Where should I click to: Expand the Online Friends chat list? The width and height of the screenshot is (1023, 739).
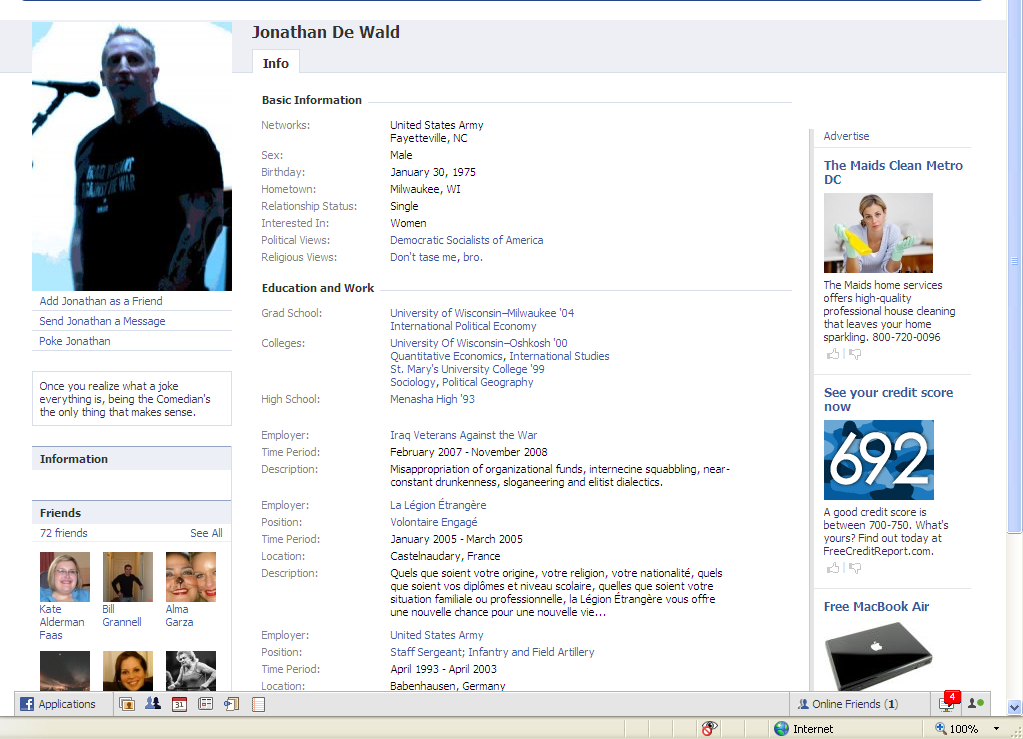coord(848,704)
